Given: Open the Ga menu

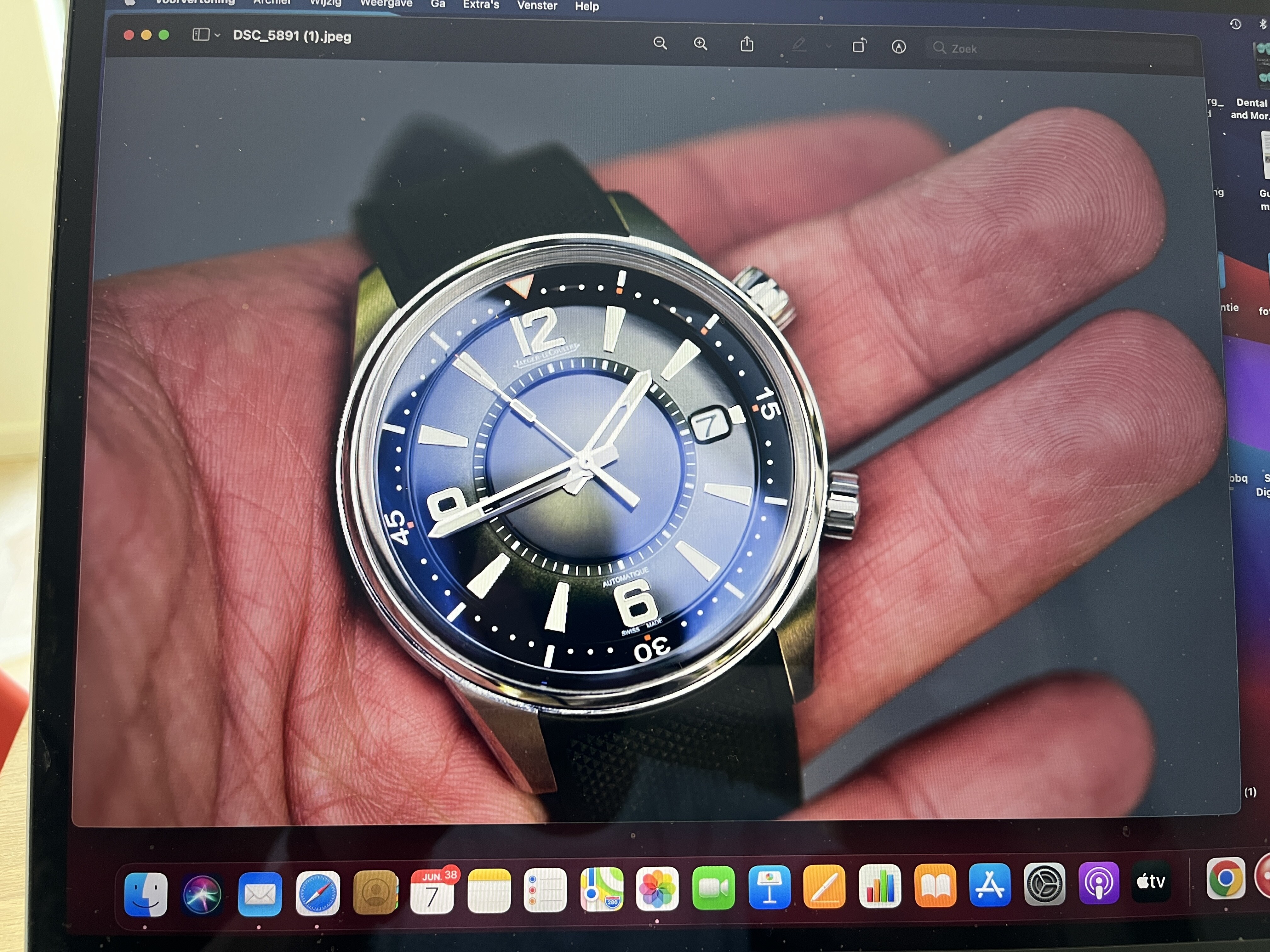Looking at the screenshot, I should click(x=438, y=4).
